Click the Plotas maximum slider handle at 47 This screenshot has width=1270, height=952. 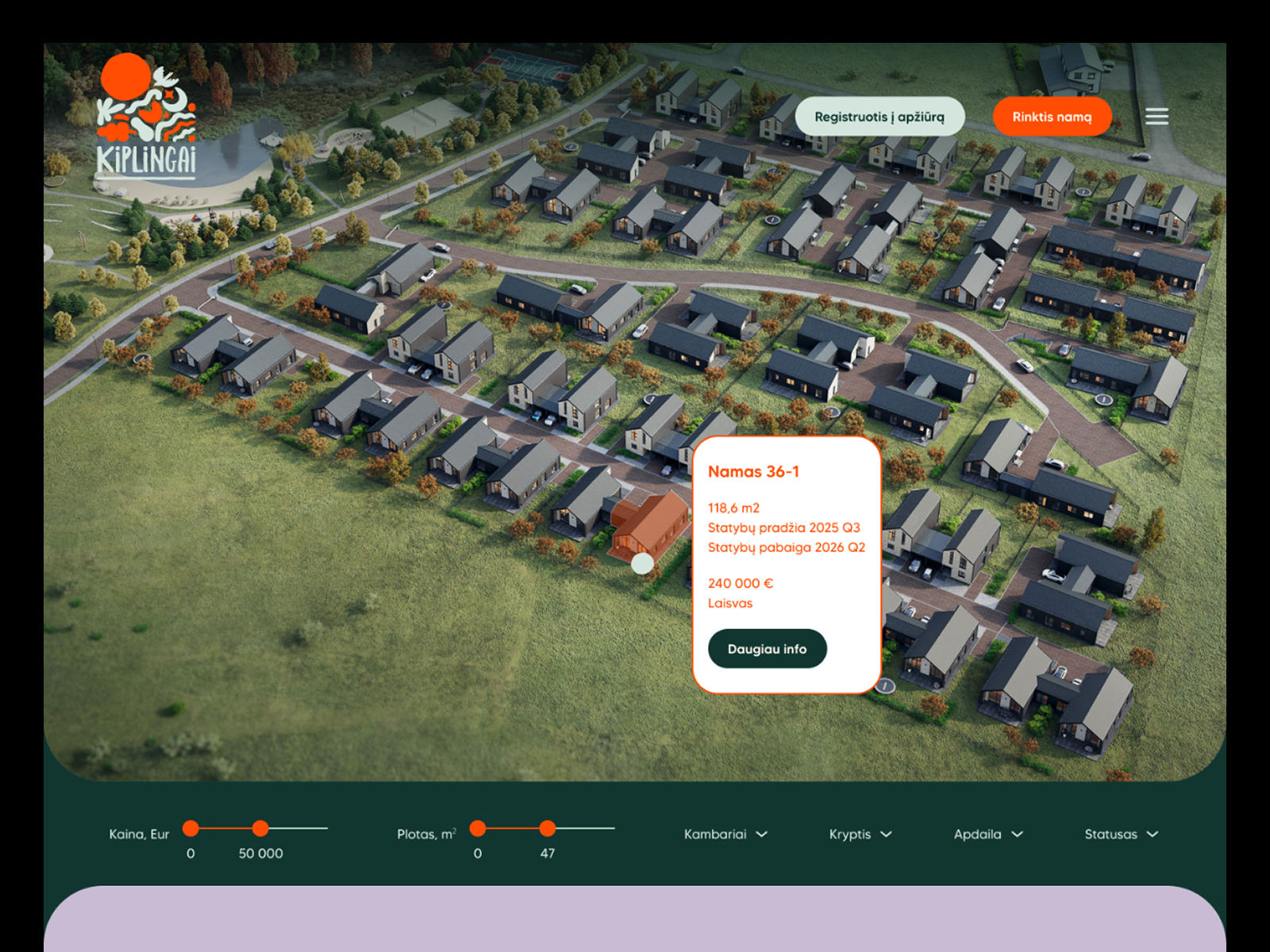click(x=547, y=828)
